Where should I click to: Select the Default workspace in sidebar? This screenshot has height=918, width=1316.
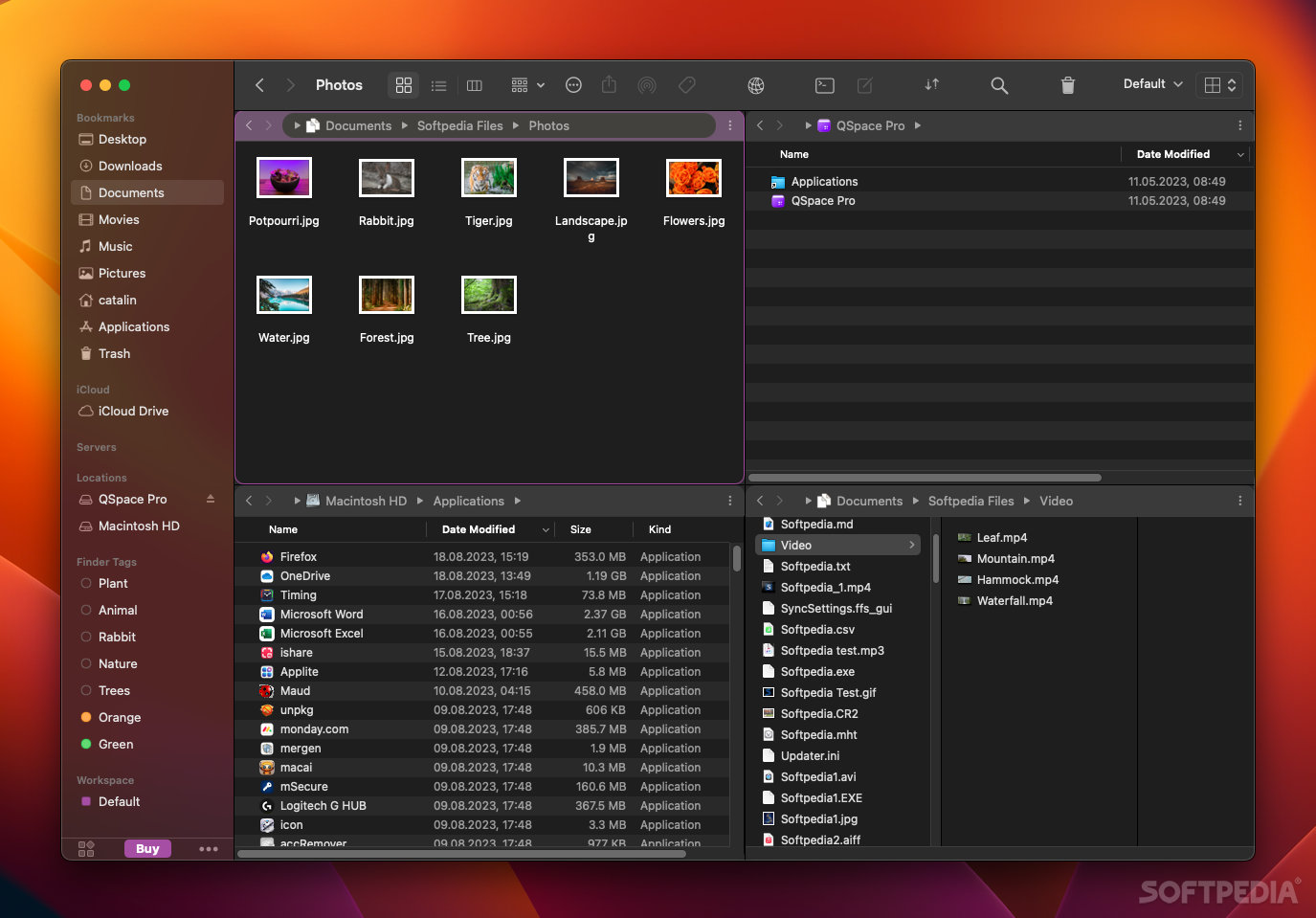[x=147, y=801]
